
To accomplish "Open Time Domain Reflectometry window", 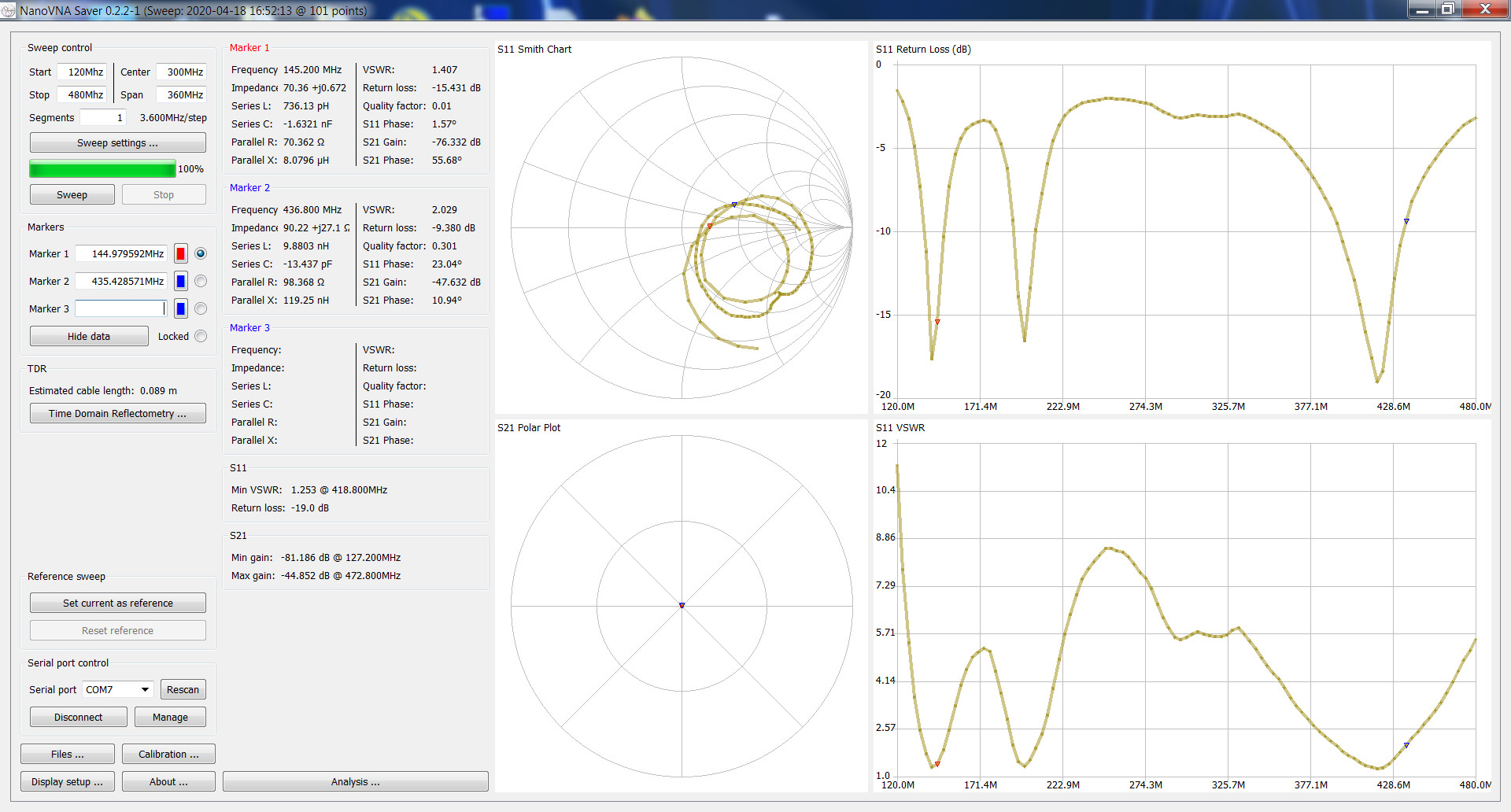I will 117,413.
